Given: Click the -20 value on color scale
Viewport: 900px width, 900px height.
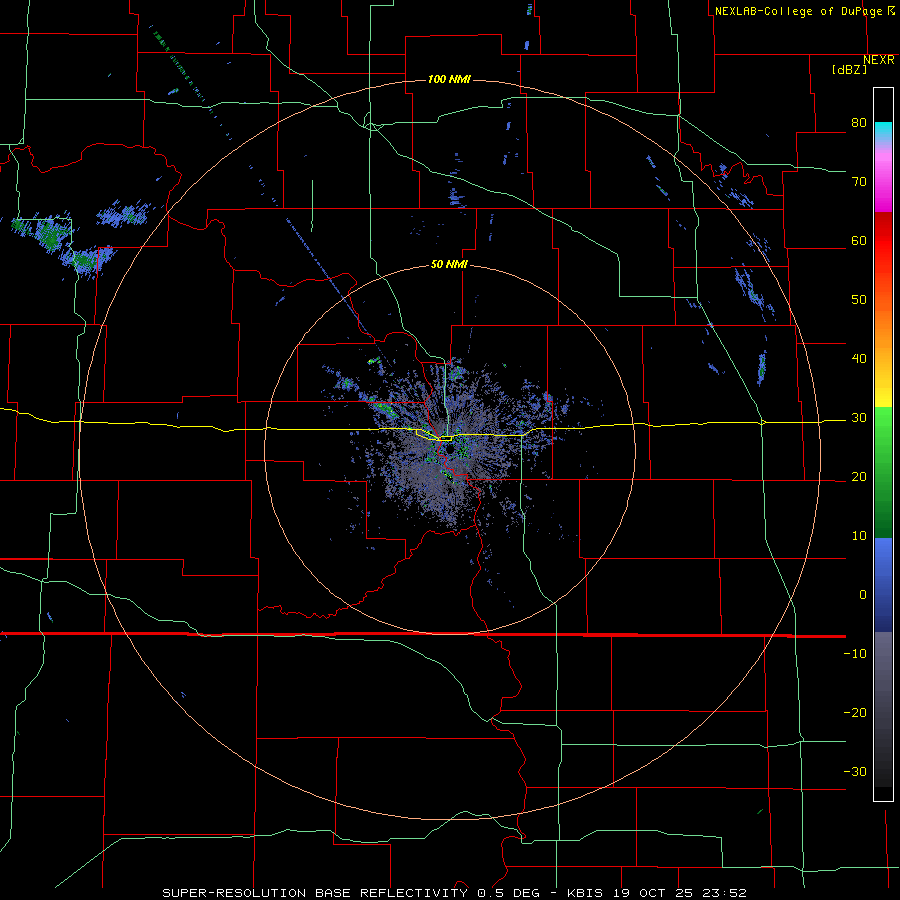Looking at the screenshot, I should coord(855,712).
